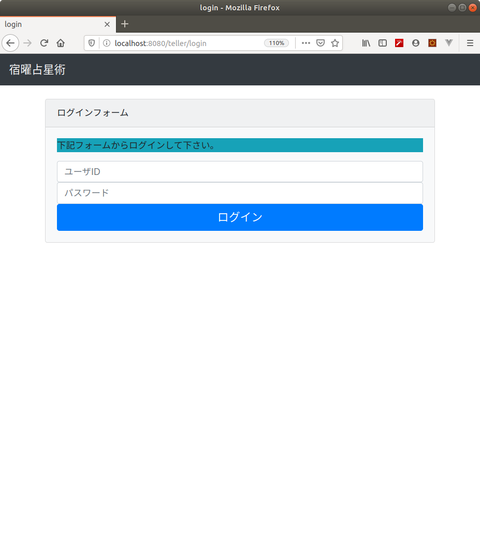Open the Library bookmarks and history icon
480x545 pixels.
coord(366,43)
